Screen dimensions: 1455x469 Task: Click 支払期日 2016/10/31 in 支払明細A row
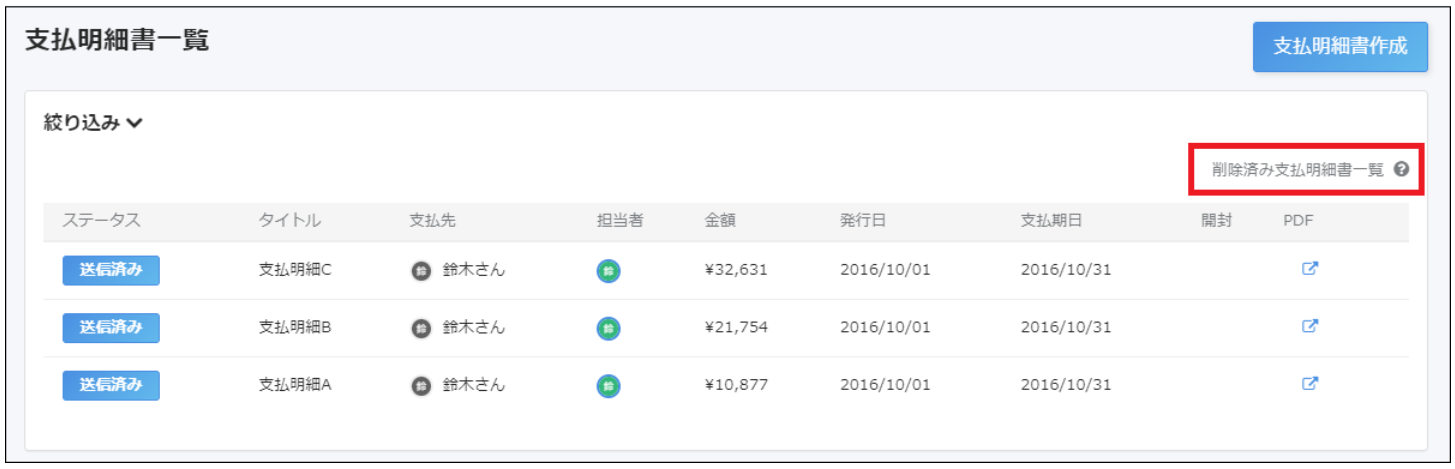pyautogui.click(x=1066, y=385)
